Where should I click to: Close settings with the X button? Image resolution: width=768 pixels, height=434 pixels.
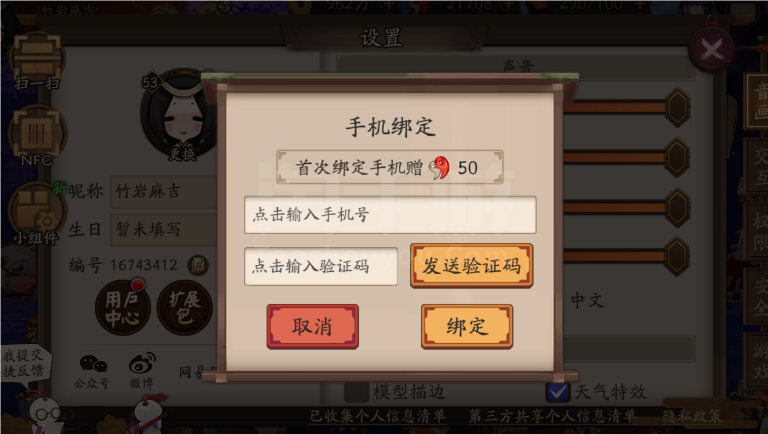tap(711, 48)
